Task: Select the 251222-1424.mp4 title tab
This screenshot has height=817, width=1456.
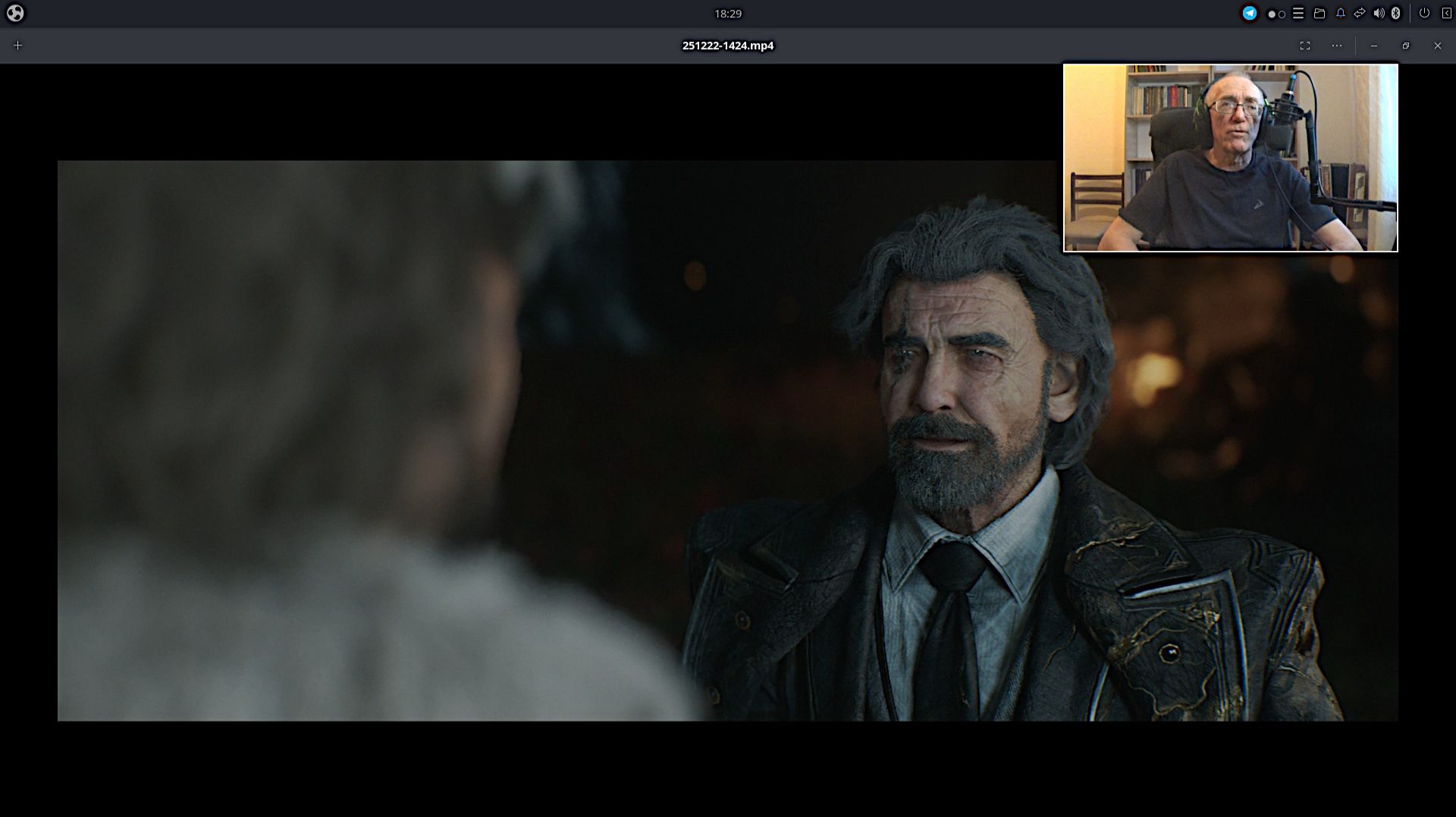Action: (x=728, y=45)
